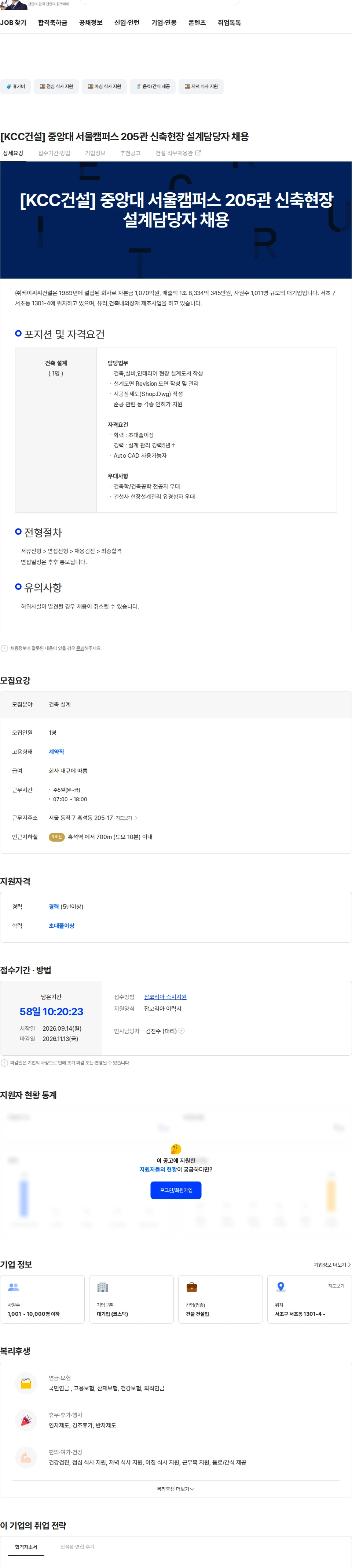The image size is (352, 1568).
Task: Open 콘텐츠 menu item
Action: (x=197, y=22)
